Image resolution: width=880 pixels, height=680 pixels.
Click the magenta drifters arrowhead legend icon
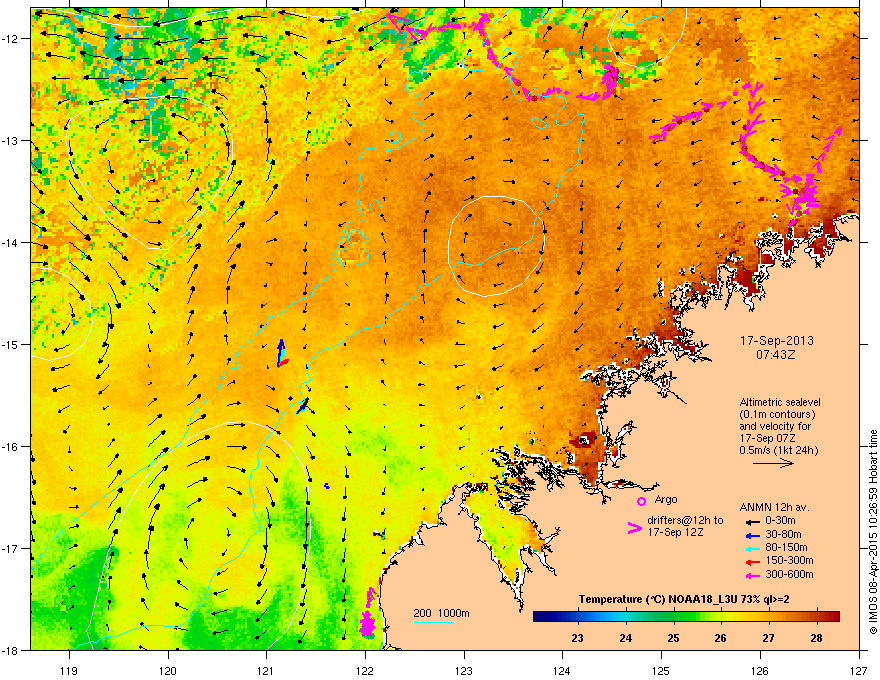pyautogui.click(x=634, y=528)
